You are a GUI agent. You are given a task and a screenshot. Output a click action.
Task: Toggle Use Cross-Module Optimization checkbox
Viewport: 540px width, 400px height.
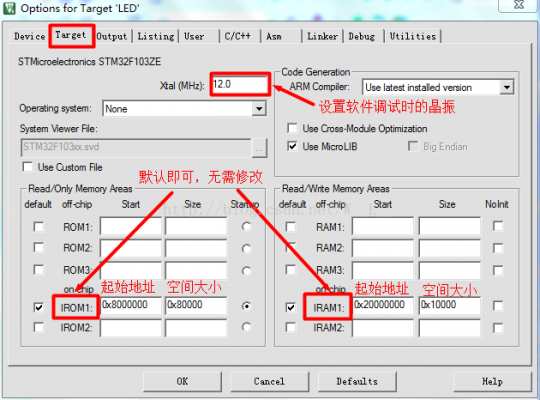tap(292, 128)
